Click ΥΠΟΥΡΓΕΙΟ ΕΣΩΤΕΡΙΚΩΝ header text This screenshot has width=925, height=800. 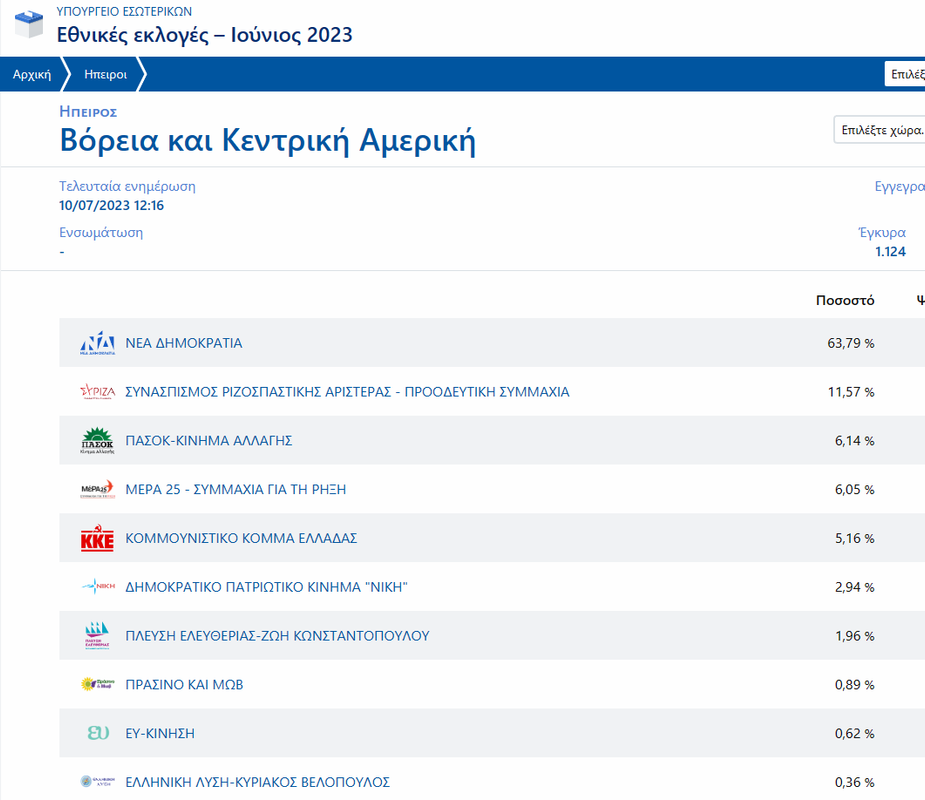[124, 11]
